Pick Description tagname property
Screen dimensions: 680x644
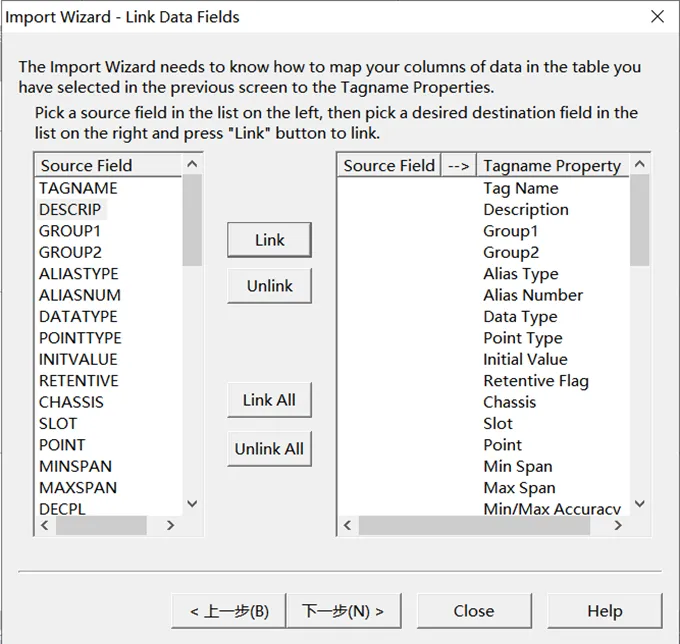pyautogui.click(x=526, y=209)
